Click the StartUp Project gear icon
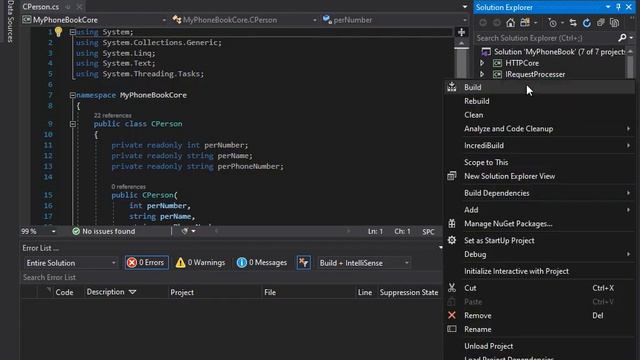Image resolution: width=640 pixels, height=360 pixels. (x=452, y=240)
